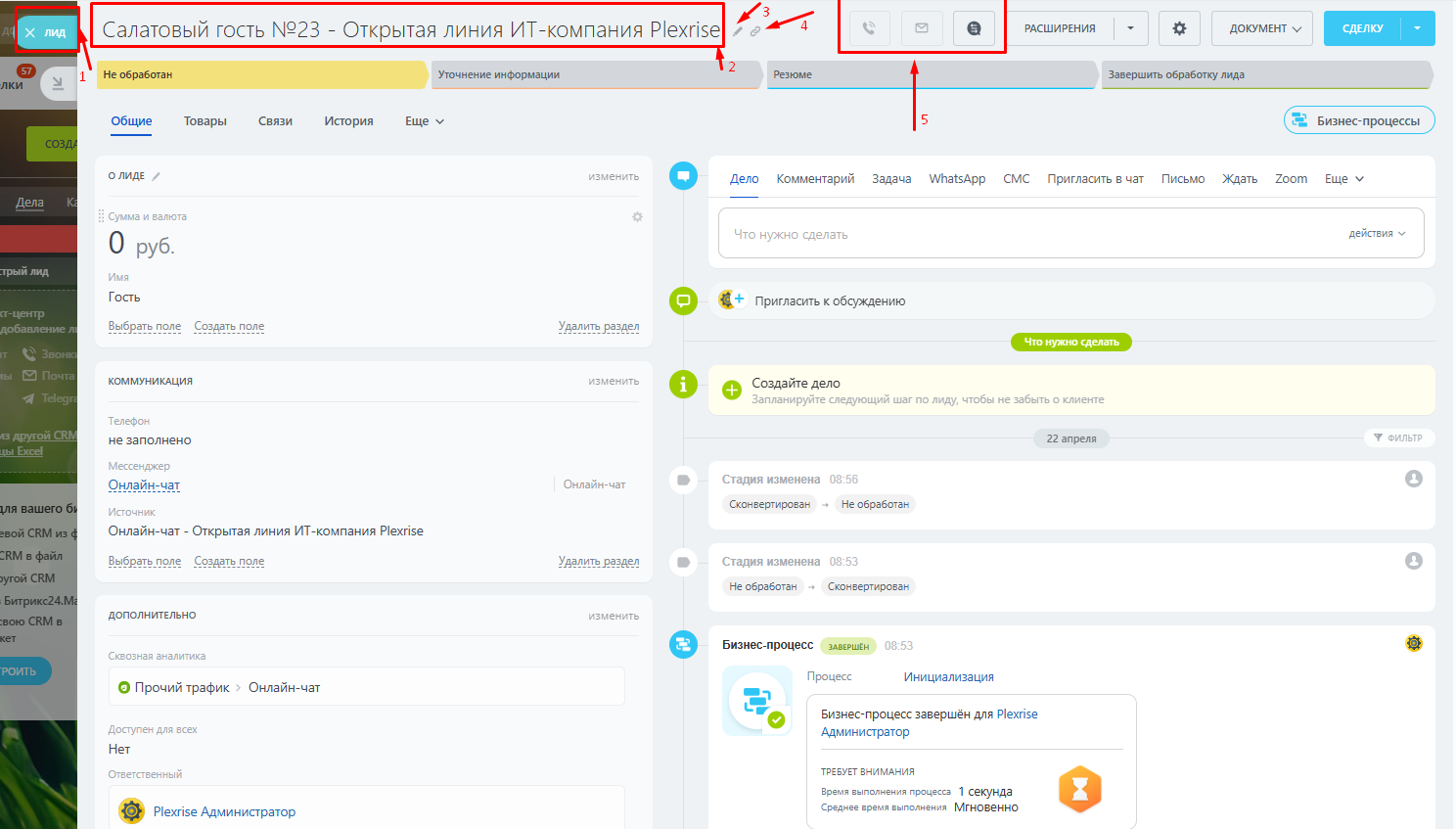Click pencil icon to edit lead title
The width and height of the screenshot is (1456, 829).
point(738,31)
